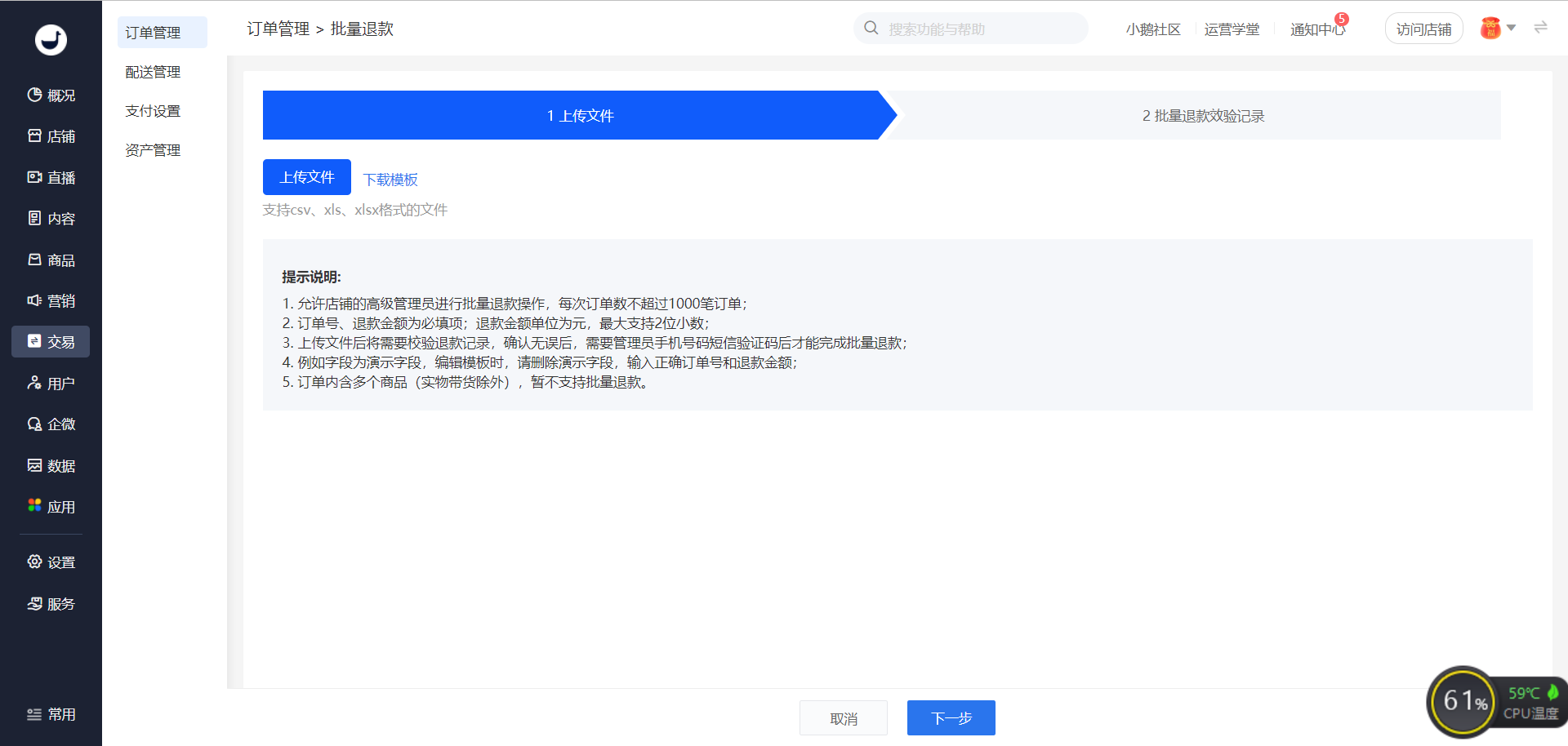
Task: Select 订单管理 submenu item
Action: (163, 33)
